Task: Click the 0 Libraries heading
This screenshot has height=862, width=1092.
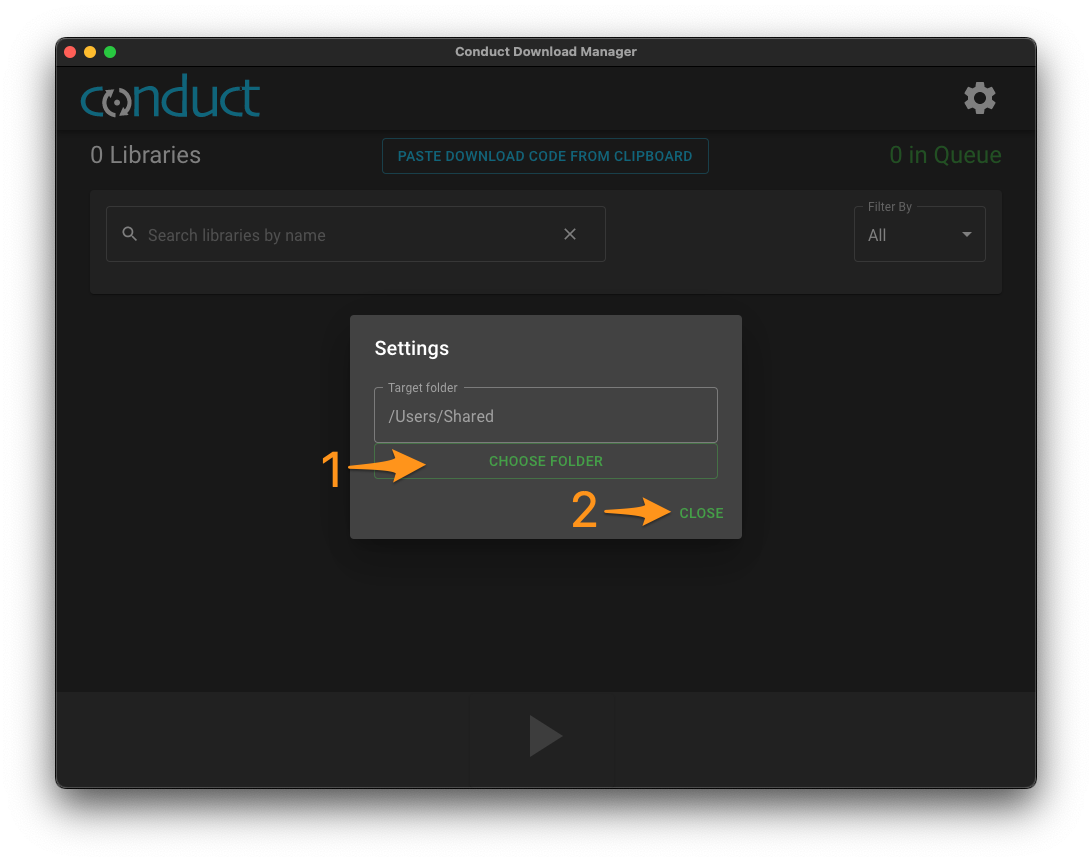Action: pyautogui.click(x=146, y=155)
